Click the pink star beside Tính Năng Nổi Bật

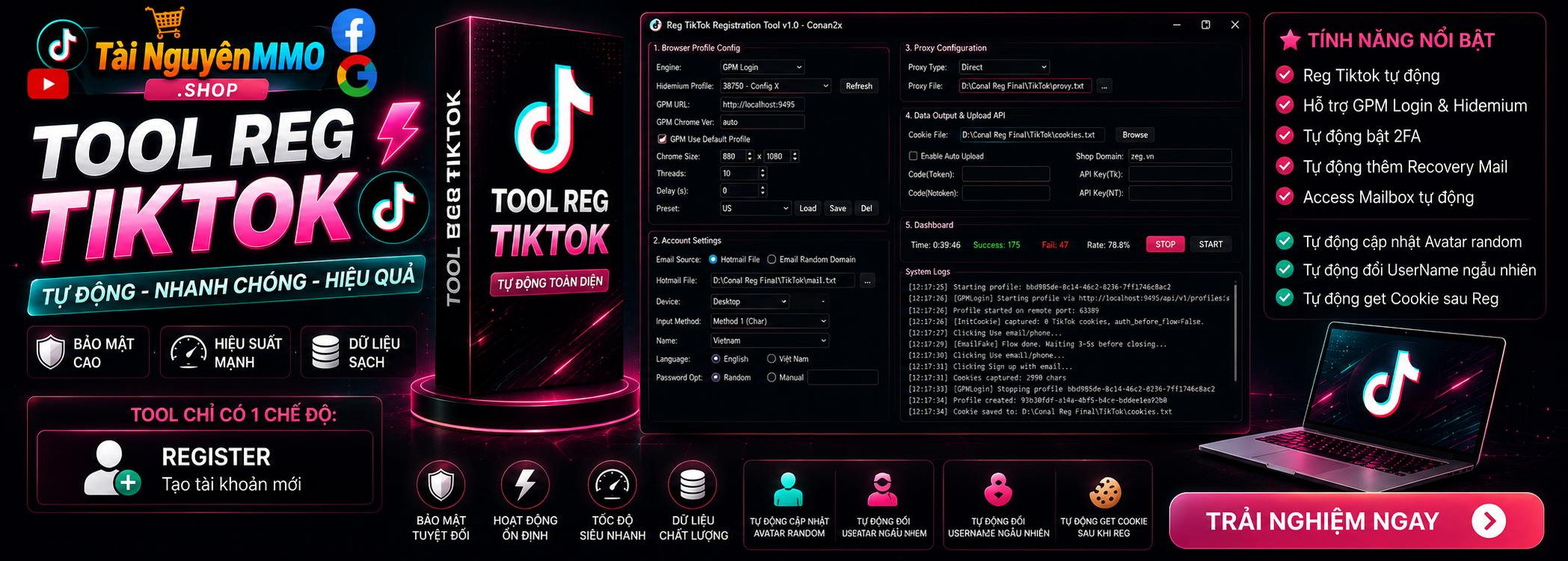pos(1290,40)
